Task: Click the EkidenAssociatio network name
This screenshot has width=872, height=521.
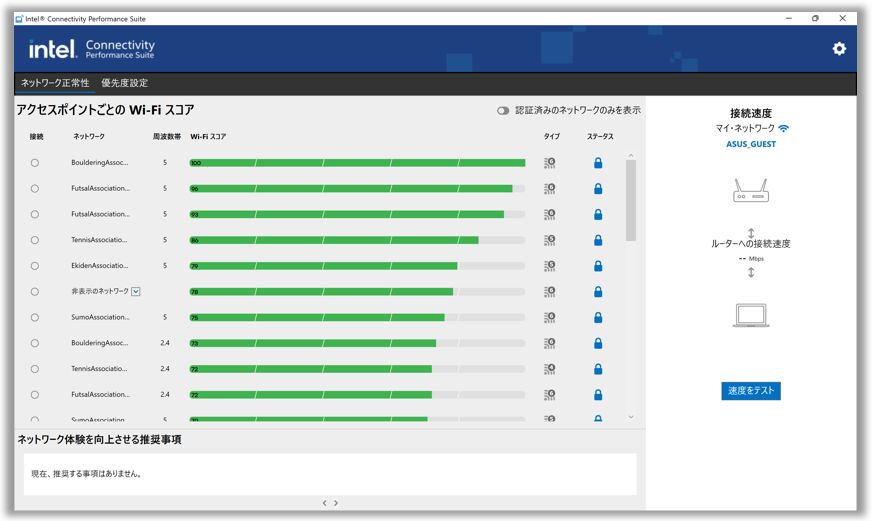Action: [100, 266]
